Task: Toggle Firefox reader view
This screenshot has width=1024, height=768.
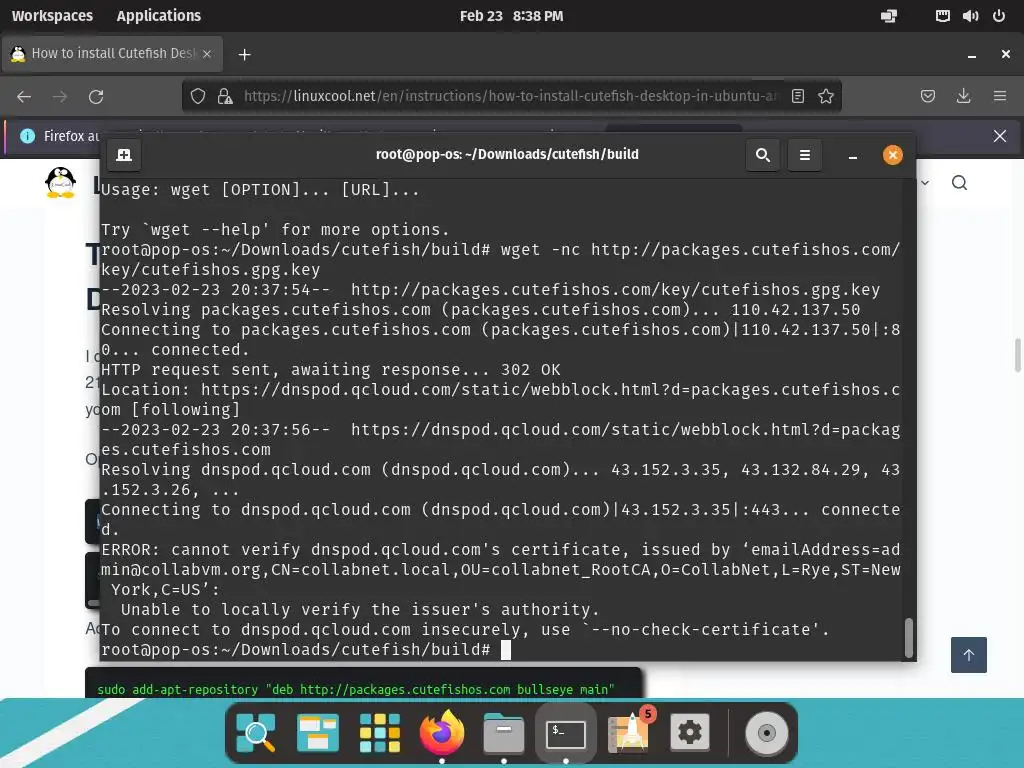Action: 797,97
